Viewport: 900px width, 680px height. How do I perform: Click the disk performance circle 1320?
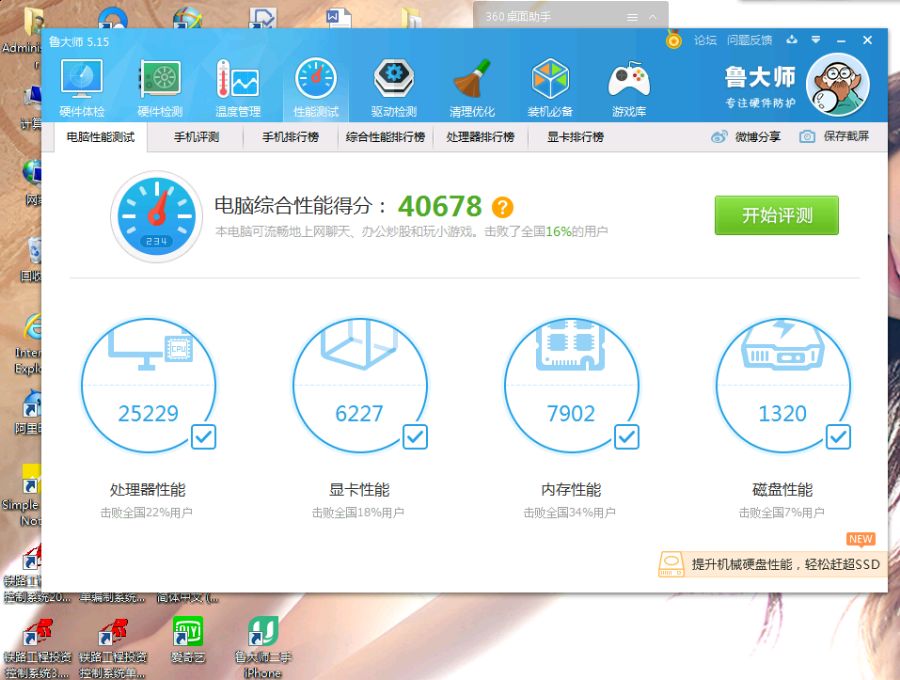[783, 386]
